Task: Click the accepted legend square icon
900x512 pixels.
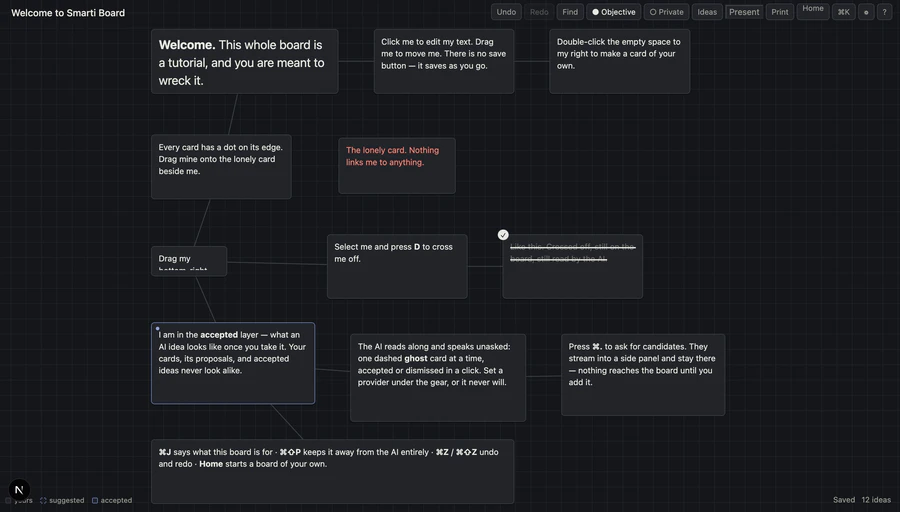Action: tap(95, 501)
